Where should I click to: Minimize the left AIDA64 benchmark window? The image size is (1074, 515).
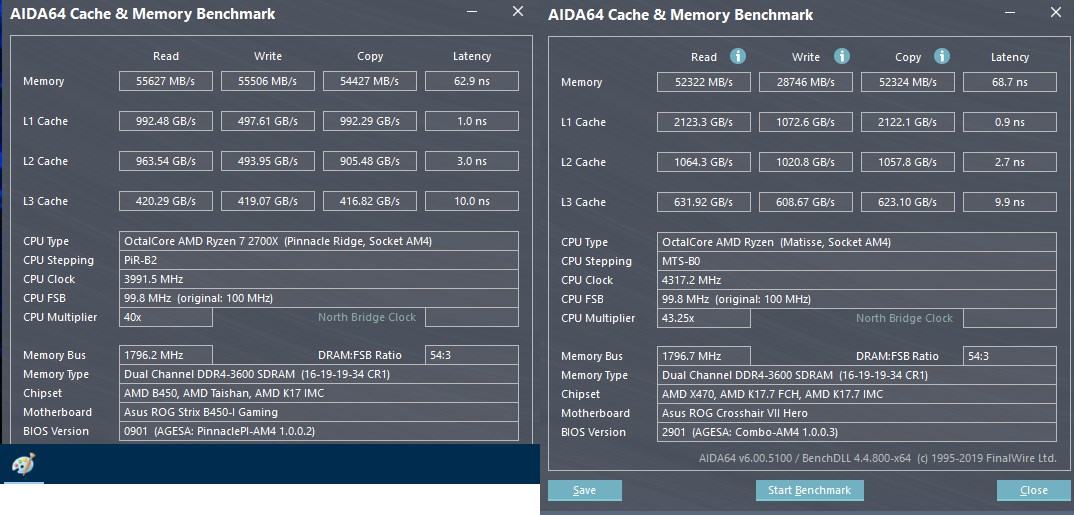click(x=473, y=12)
